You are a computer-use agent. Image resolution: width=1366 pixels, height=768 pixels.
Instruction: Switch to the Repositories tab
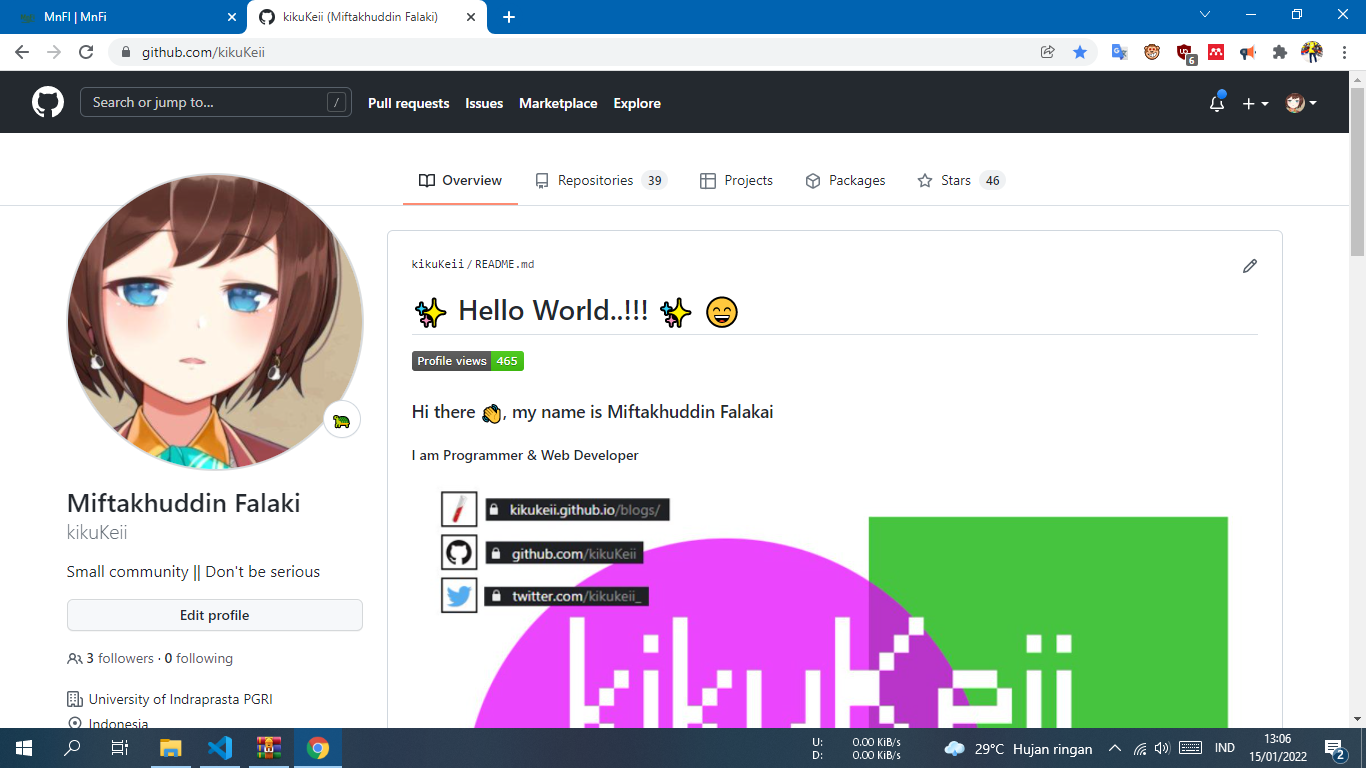[x=600, y=180]
